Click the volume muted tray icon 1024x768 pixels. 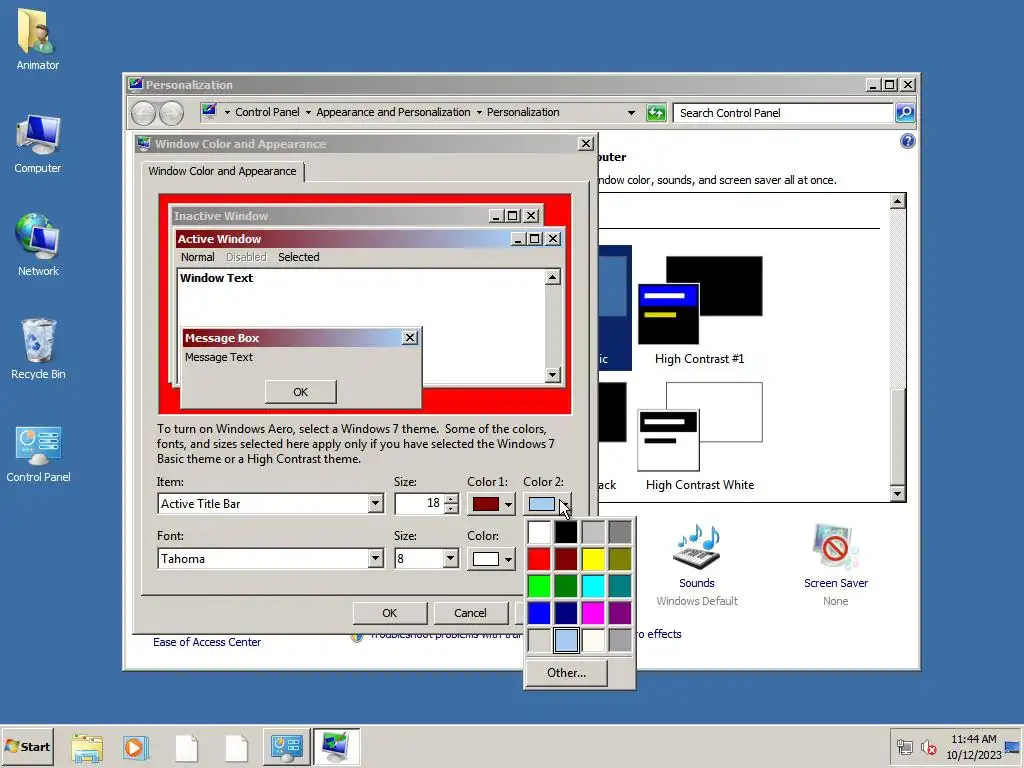coord(928,747)
